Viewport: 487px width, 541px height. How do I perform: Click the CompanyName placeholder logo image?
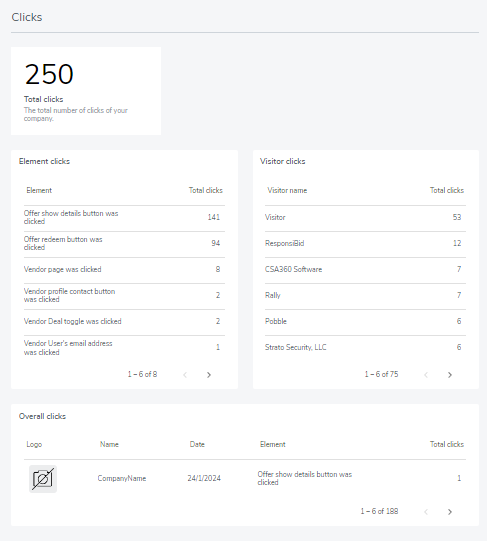pos(43,479)
